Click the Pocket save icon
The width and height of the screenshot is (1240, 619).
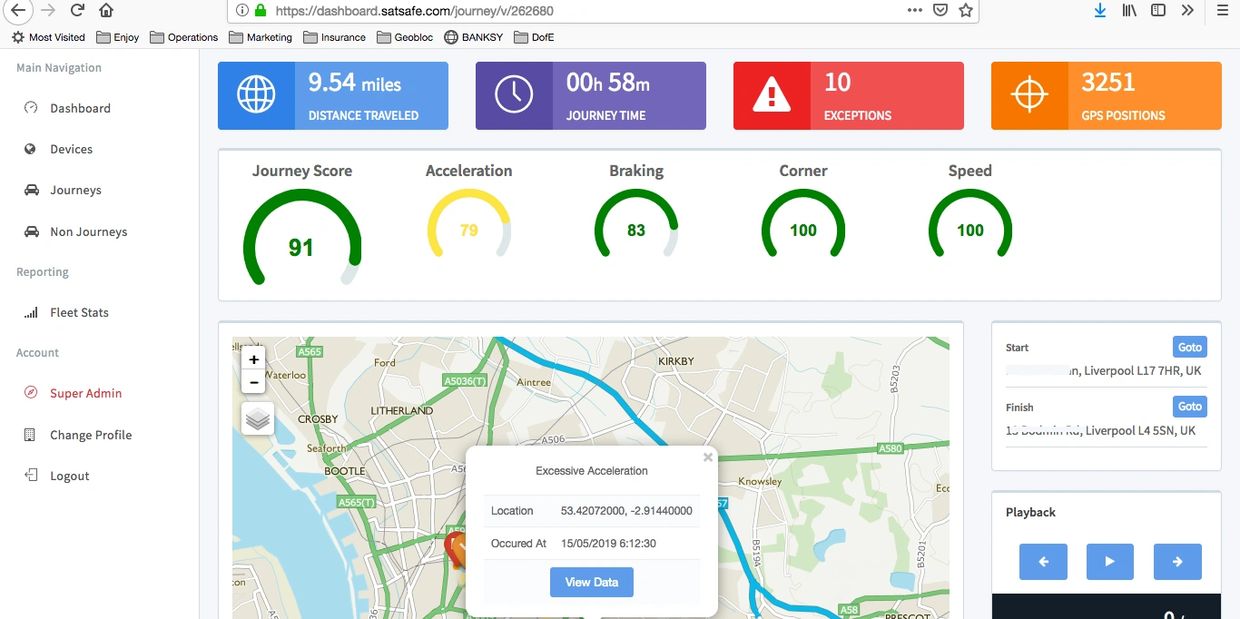point(940,11)
